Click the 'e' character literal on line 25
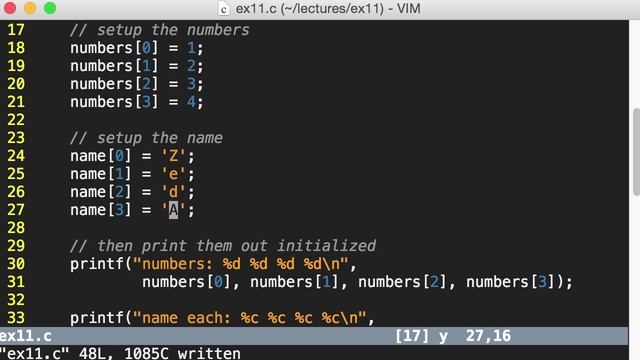Image resolution: width=640 pixels, height=360 pixels. point(173,174)
